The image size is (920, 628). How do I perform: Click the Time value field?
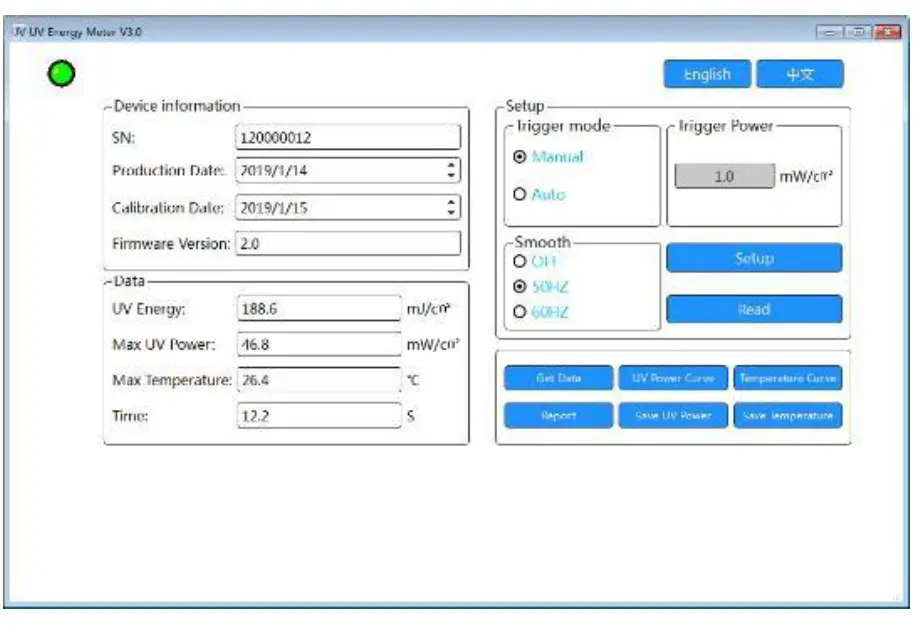pos(319,416)
